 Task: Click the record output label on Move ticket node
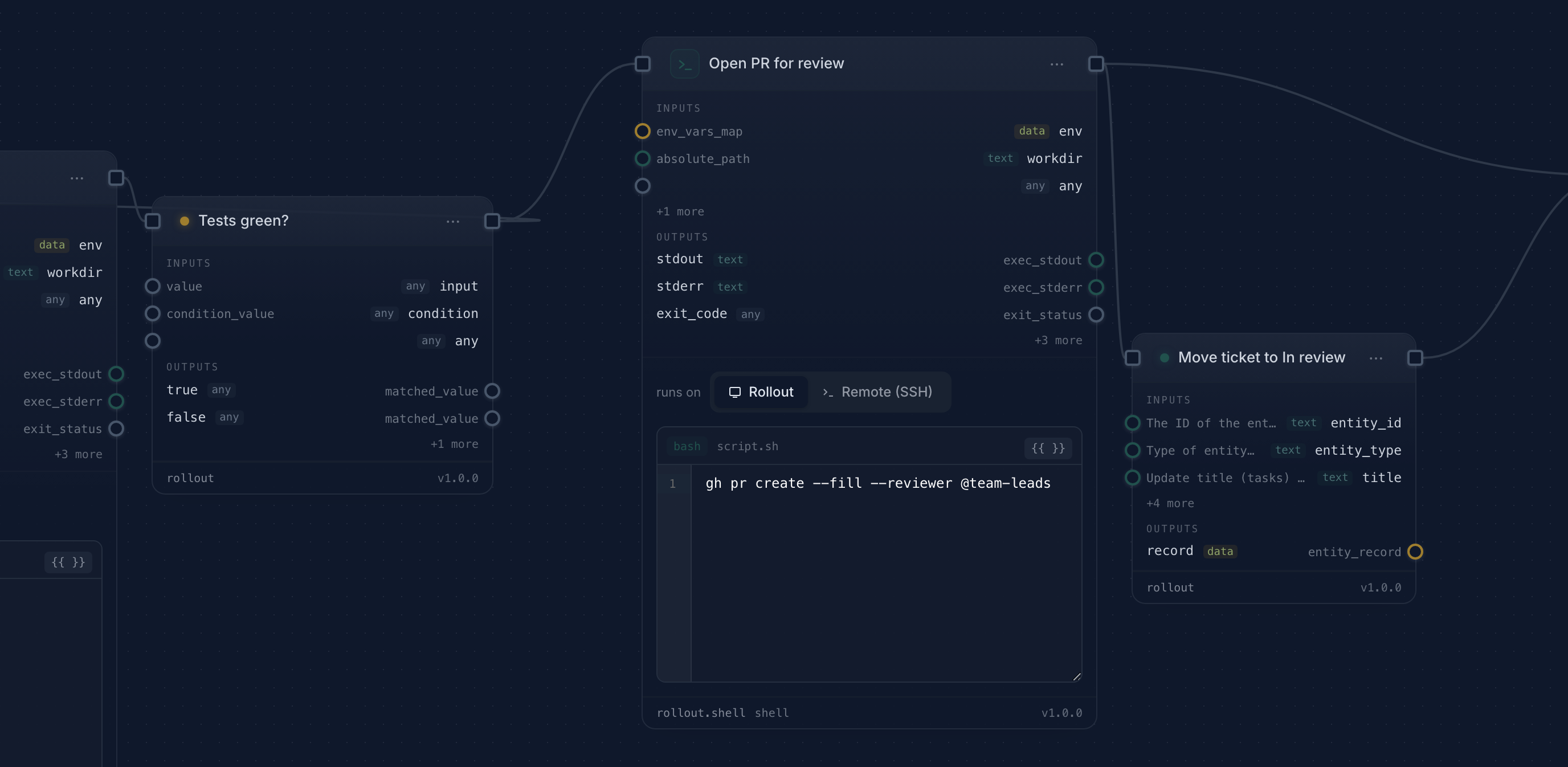point(1170,550)
